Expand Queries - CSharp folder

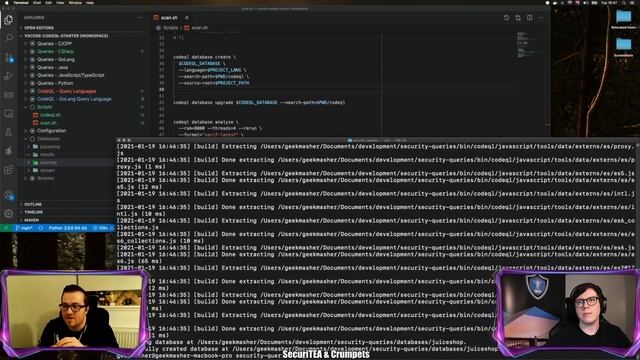click(84, 51)
